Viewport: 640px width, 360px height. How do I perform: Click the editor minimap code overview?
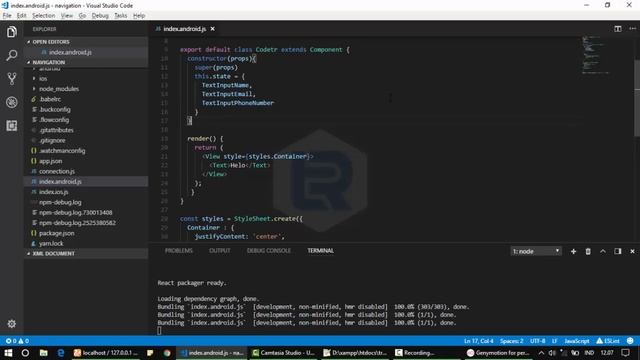coord(596,55)
